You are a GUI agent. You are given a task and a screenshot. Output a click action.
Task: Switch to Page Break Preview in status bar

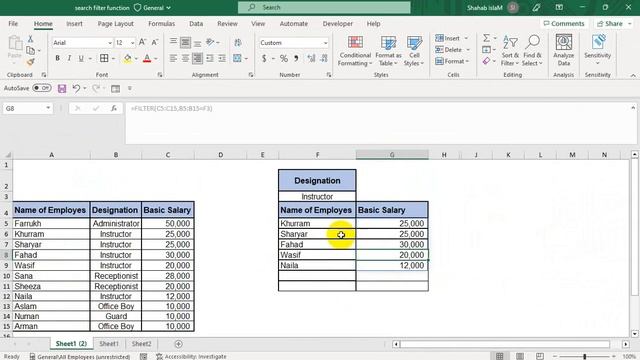[x=540, y=356]
